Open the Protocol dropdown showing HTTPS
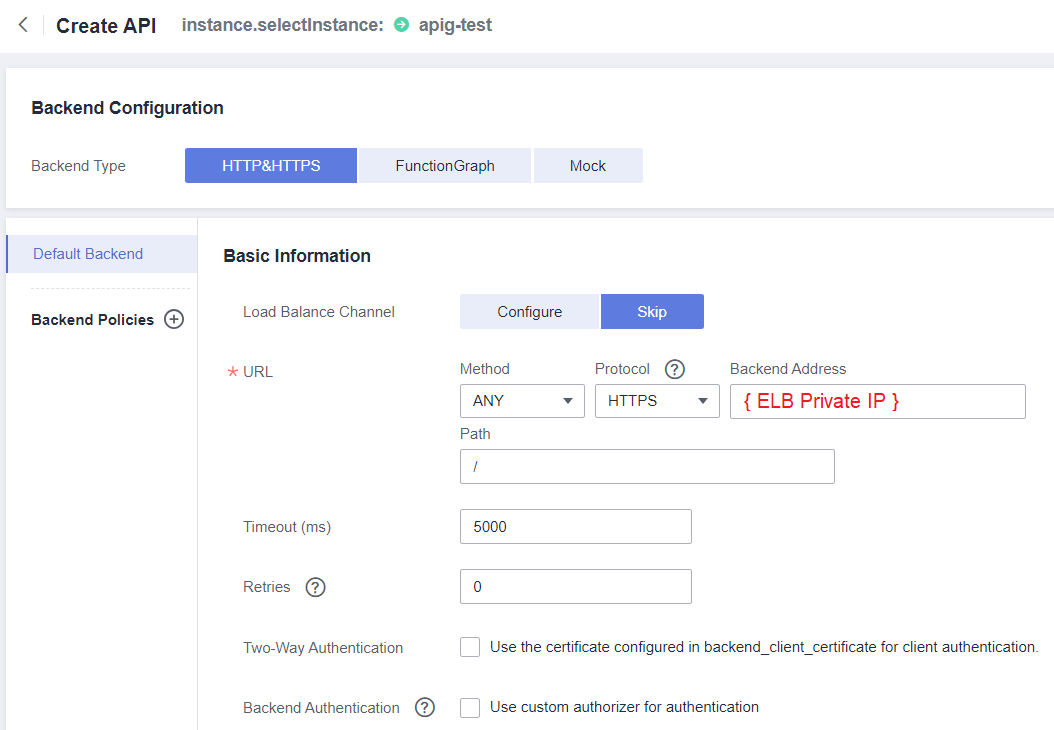Screen dimensions: 1054x730 pos(657,401)
